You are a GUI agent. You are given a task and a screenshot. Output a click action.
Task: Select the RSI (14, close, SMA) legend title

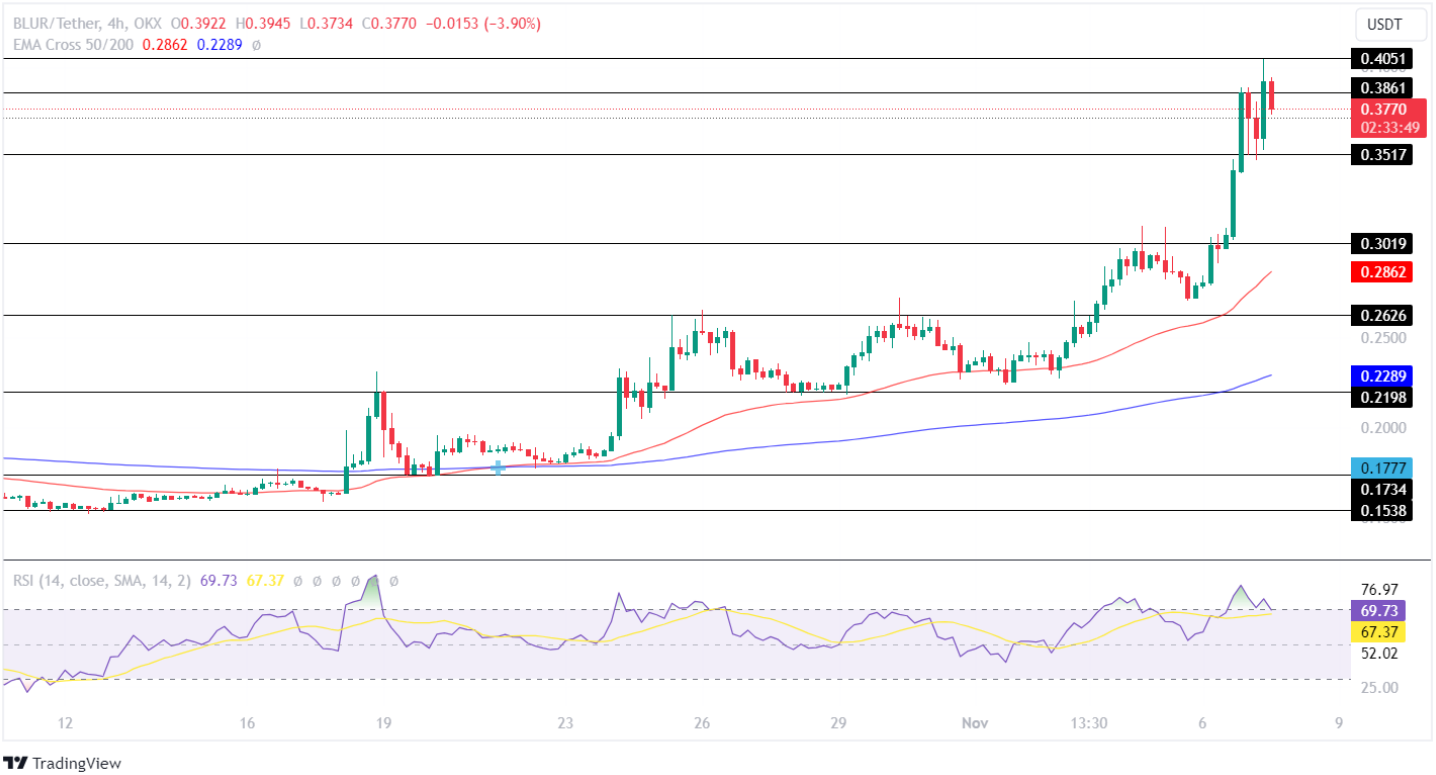click(x=103, y=579)
